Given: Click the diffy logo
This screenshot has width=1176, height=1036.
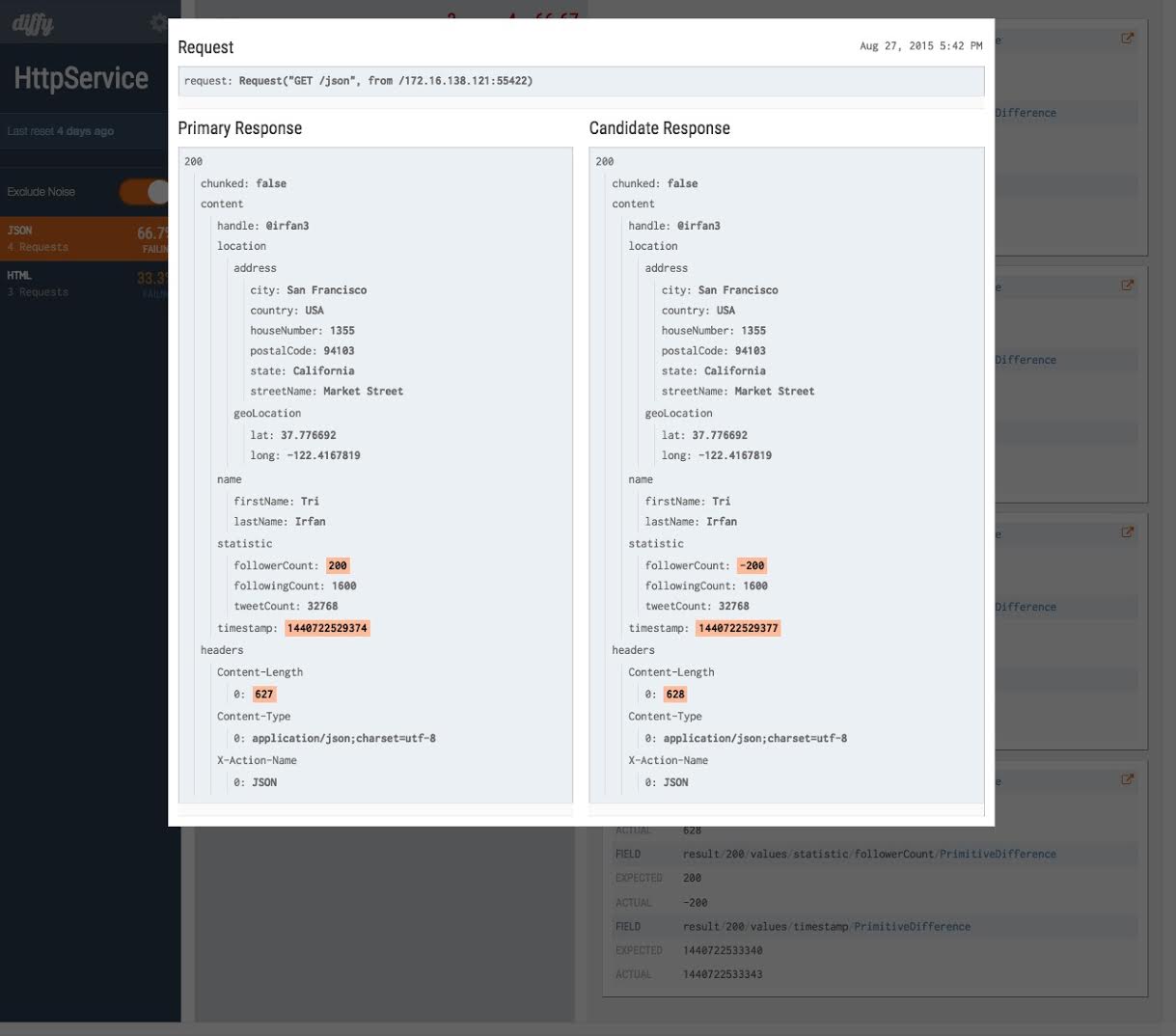Looking at the screenshot, I should [34, 23].
